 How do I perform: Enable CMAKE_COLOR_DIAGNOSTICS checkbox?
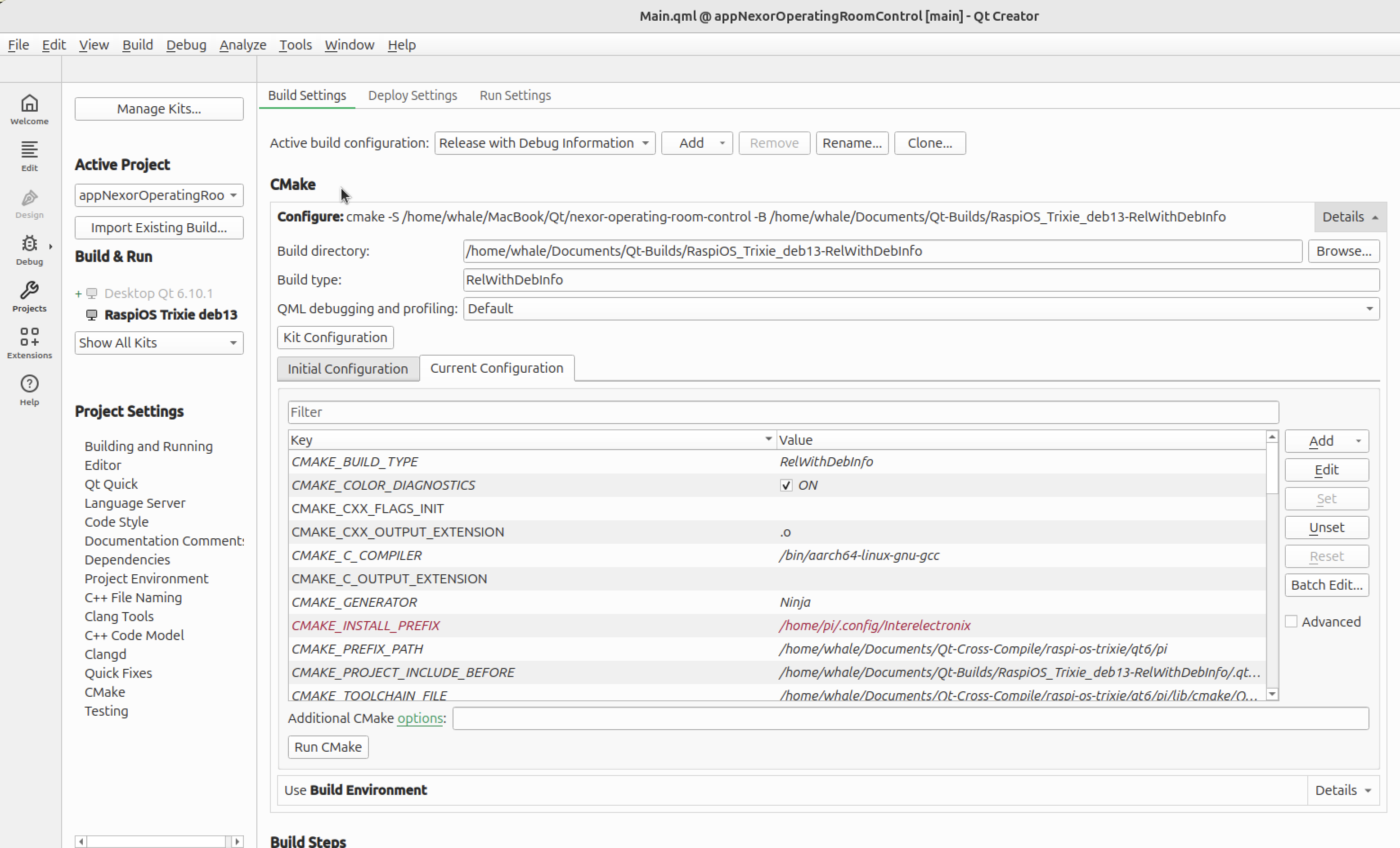(786, 485)
